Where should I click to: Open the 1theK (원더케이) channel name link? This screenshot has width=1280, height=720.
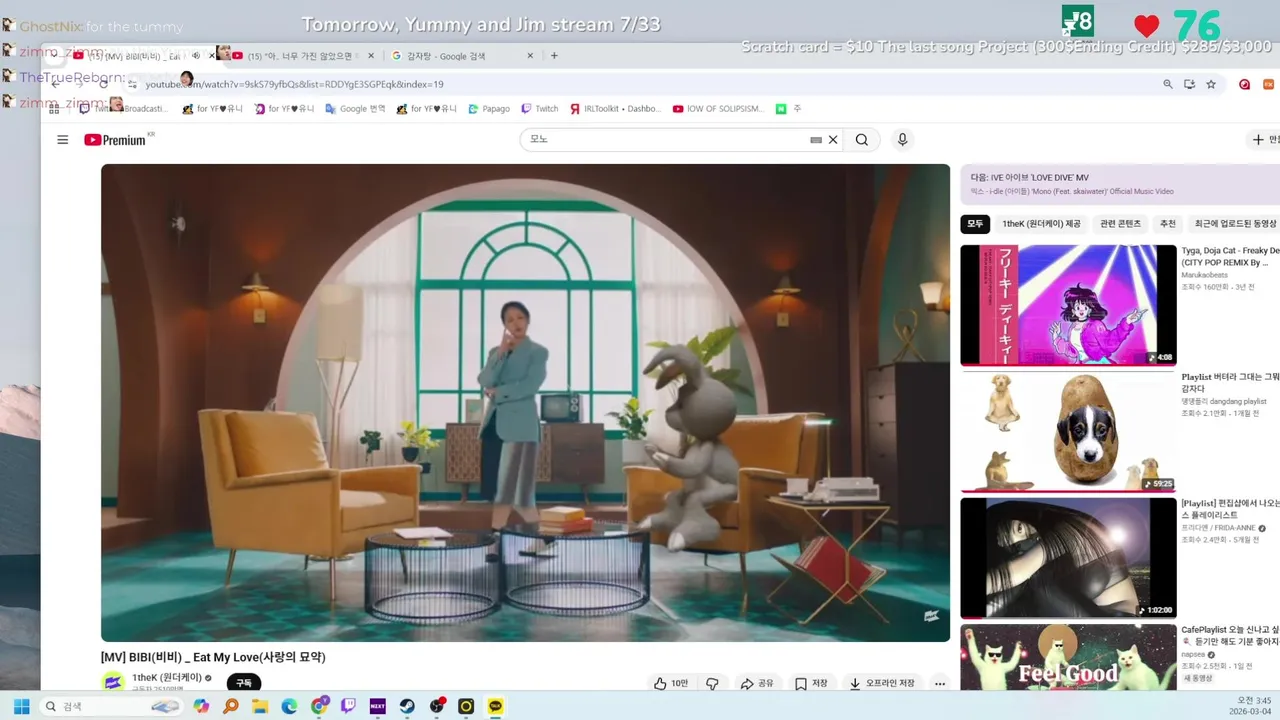166,678
